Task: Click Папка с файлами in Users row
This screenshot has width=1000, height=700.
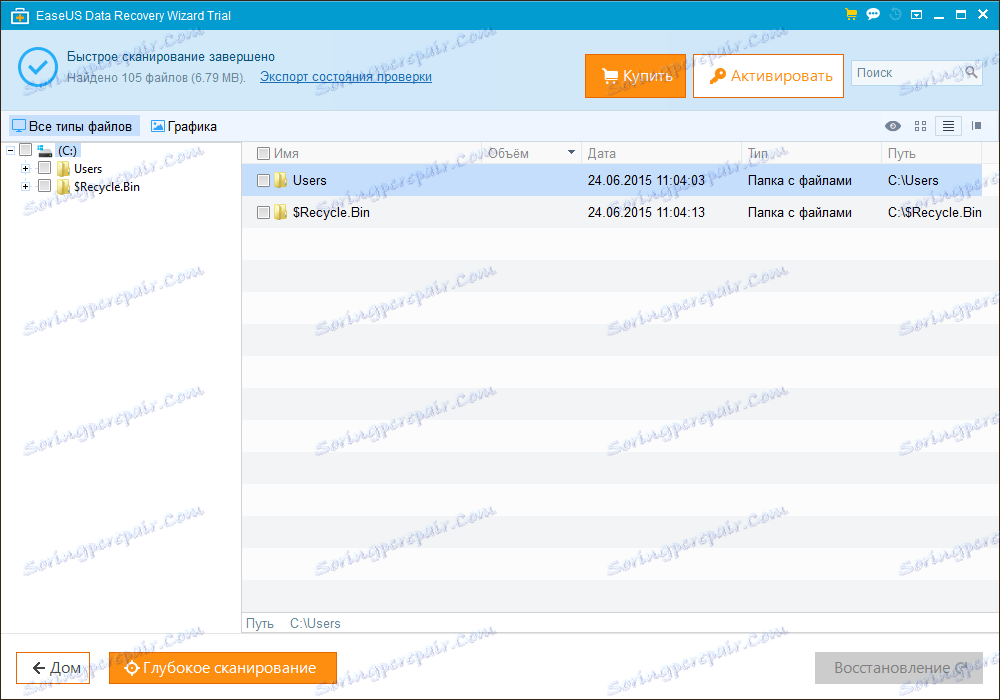Action: 800,180
